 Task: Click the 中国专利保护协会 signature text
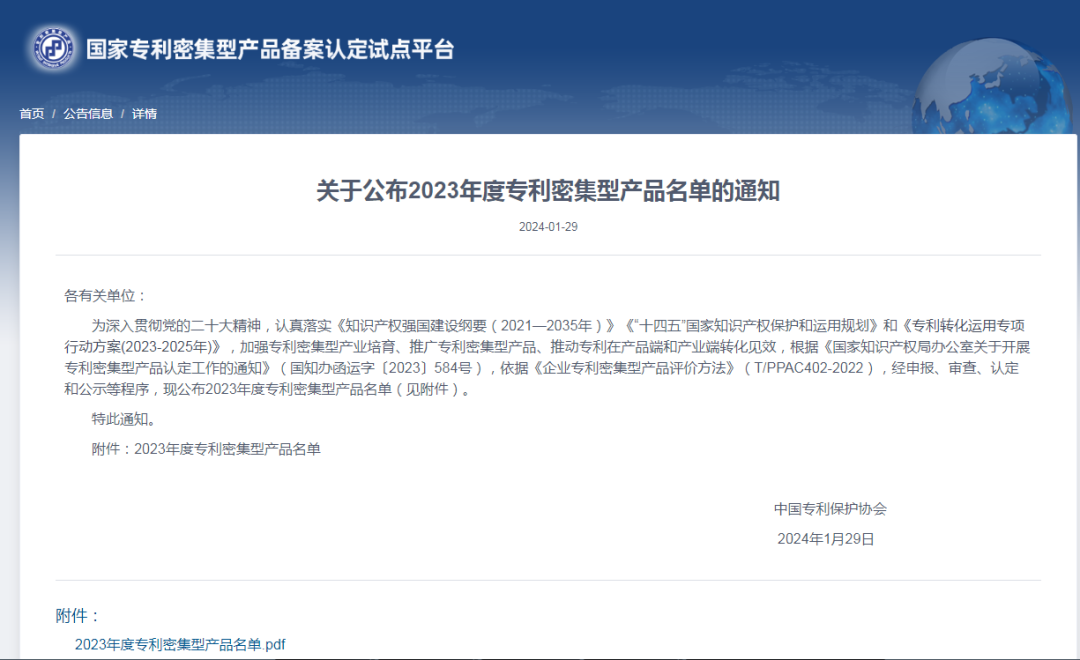coord(830,508)
